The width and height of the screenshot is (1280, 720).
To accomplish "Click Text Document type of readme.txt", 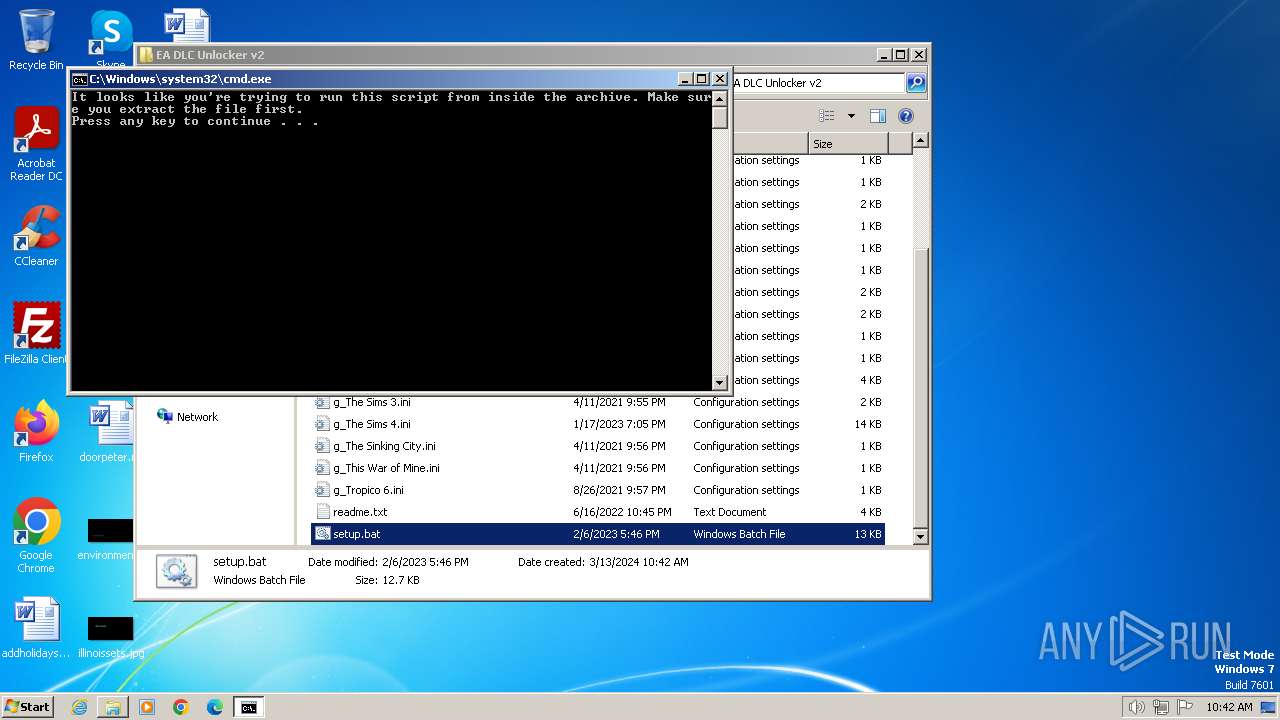I will click(x=729, y=512).
